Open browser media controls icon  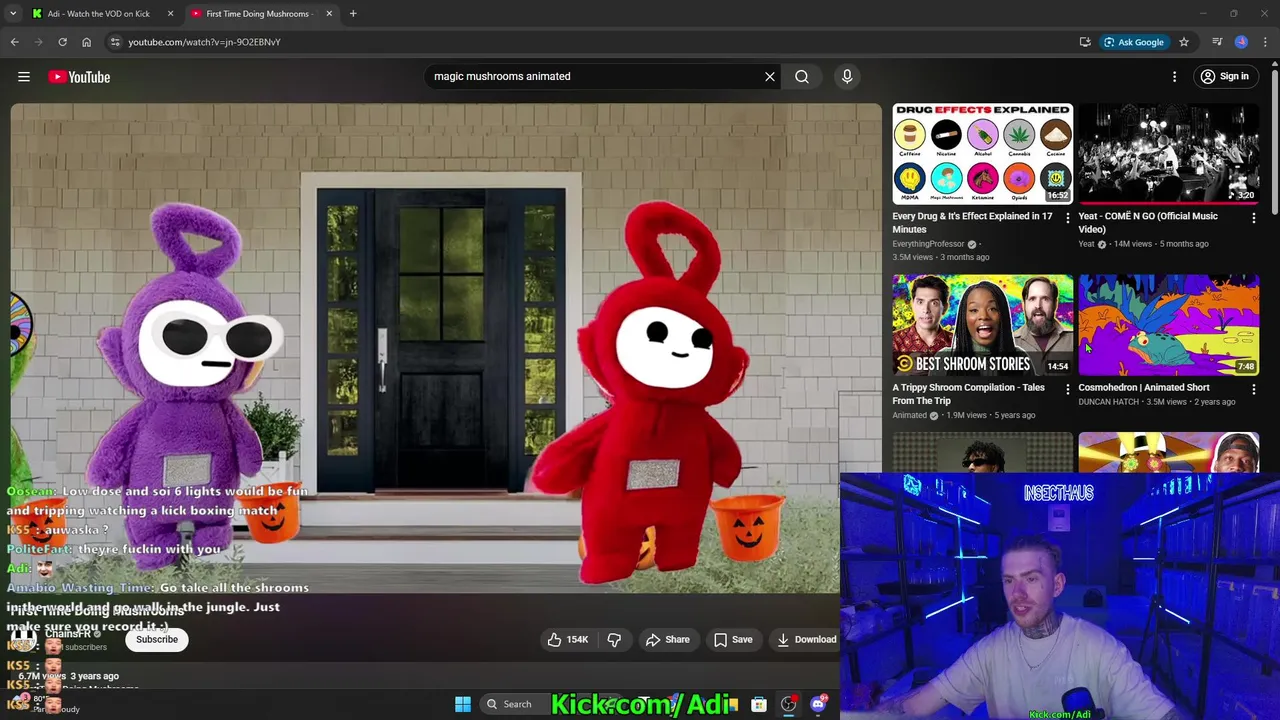click(1217, 42)
